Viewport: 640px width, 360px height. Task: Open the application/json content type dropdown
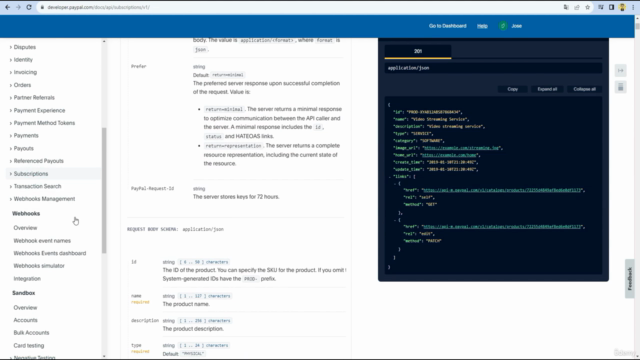(x=493, y=68)
